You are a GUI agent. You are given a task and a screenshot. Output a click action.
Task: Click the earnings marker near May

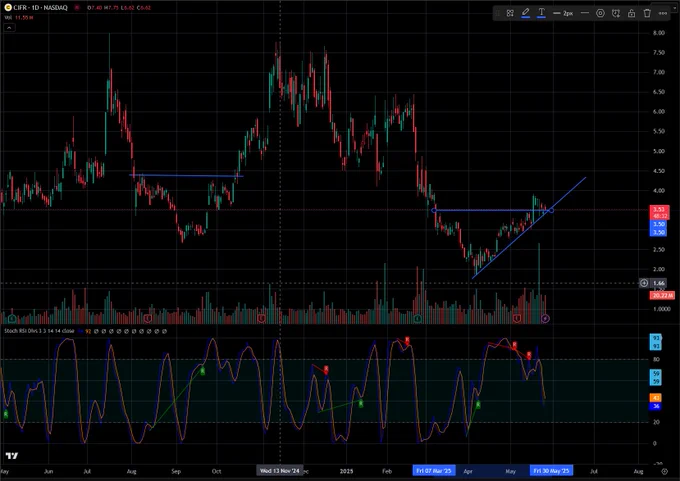(517, 319)
